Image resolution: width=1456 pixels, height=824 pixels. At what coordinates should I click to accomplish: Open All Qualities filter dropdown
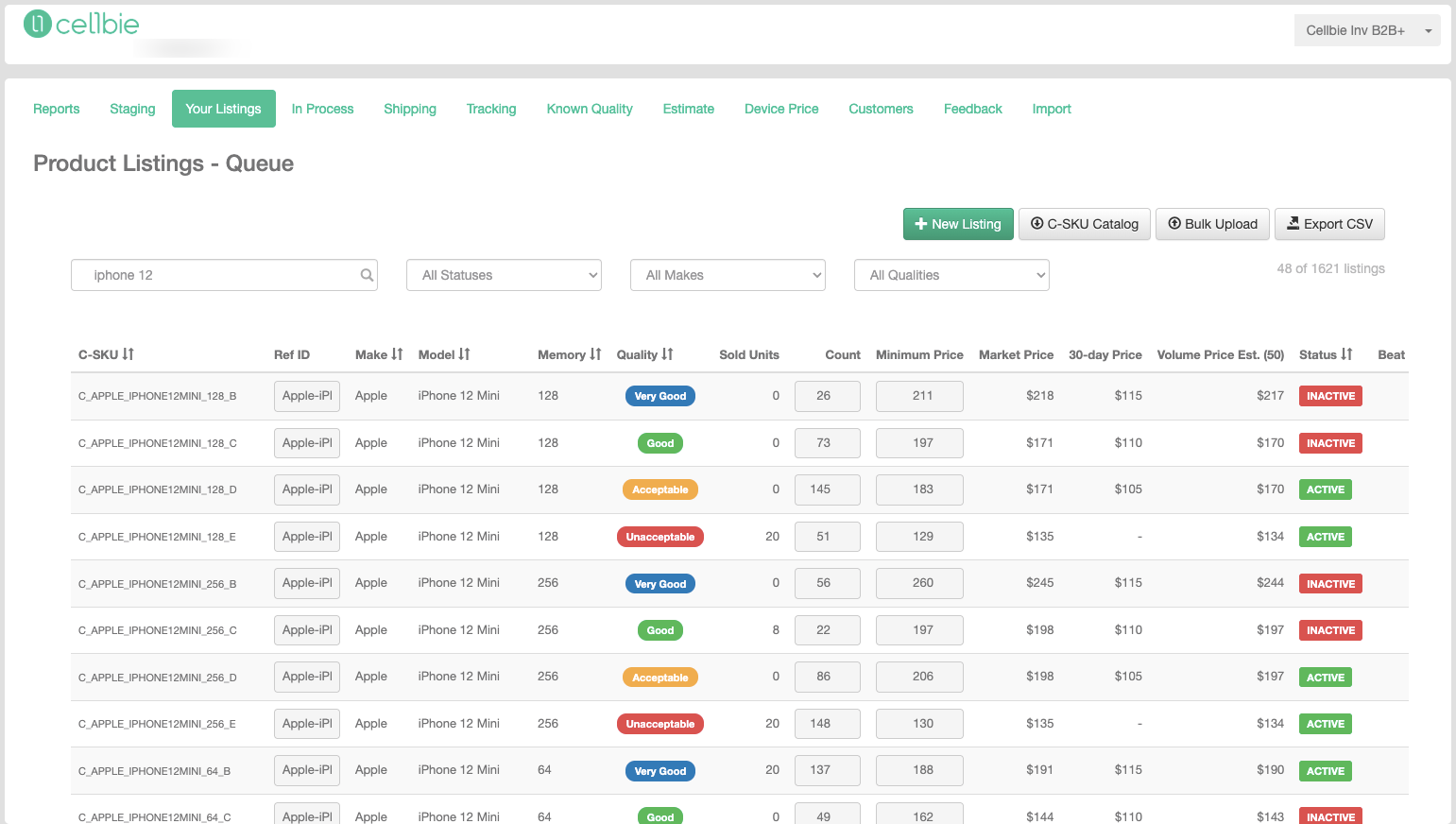[x=951, y=275]
